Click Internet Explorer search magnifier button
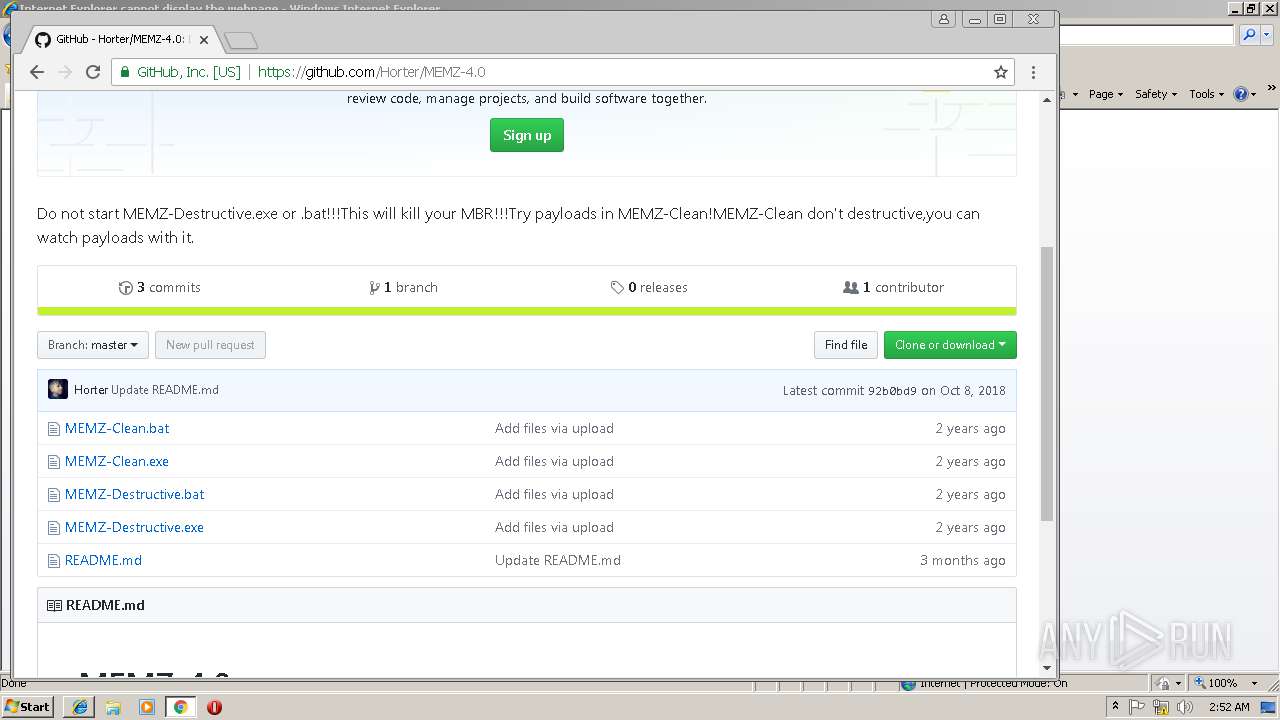The width and height of the screenshot is (1280, 720). point(1249,35)
